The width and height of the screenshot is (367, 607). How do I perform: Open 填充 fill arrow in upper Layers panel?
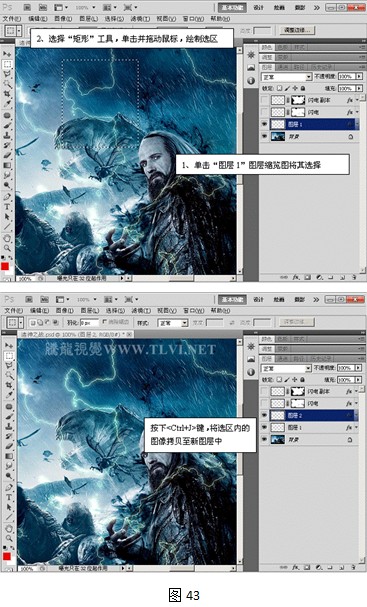click(359, 88)
